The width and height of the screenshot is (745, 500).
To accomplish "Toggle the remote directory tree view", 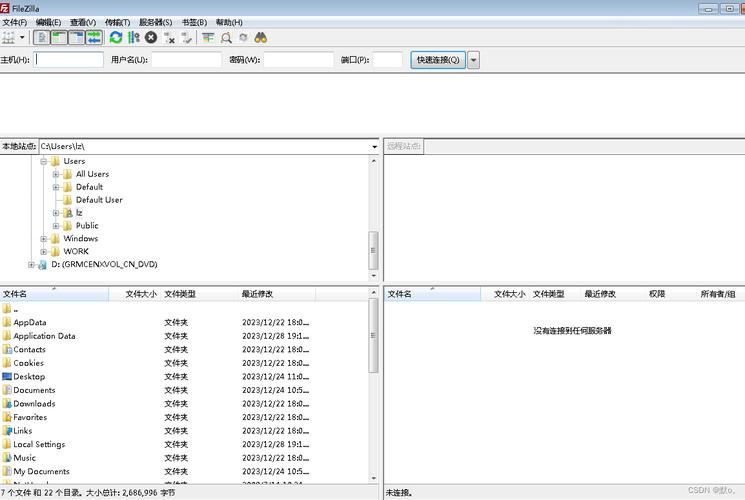I will [x=76, y=38].
